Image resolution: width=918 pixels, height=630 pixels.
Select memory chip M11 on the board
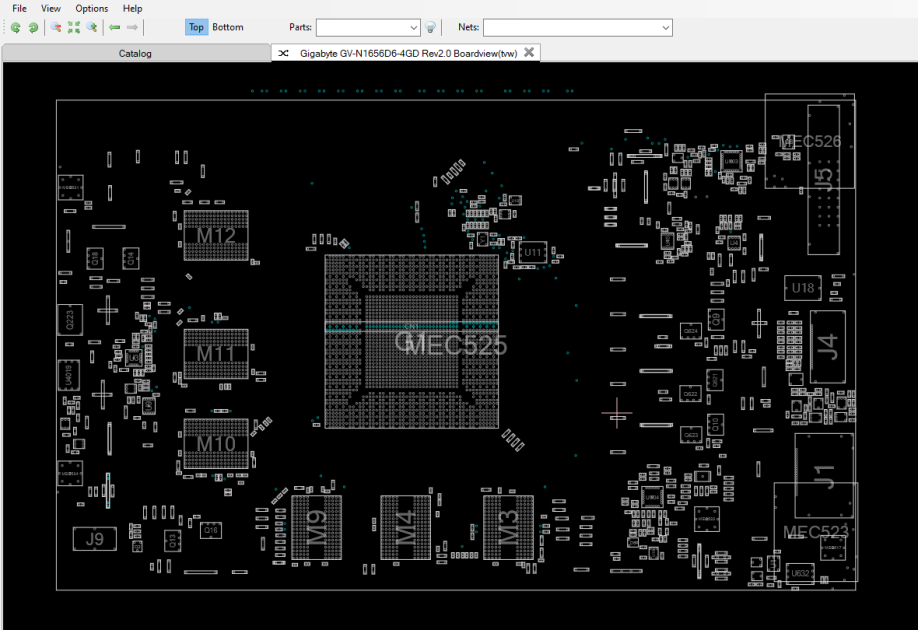click(x=216, y=354)
